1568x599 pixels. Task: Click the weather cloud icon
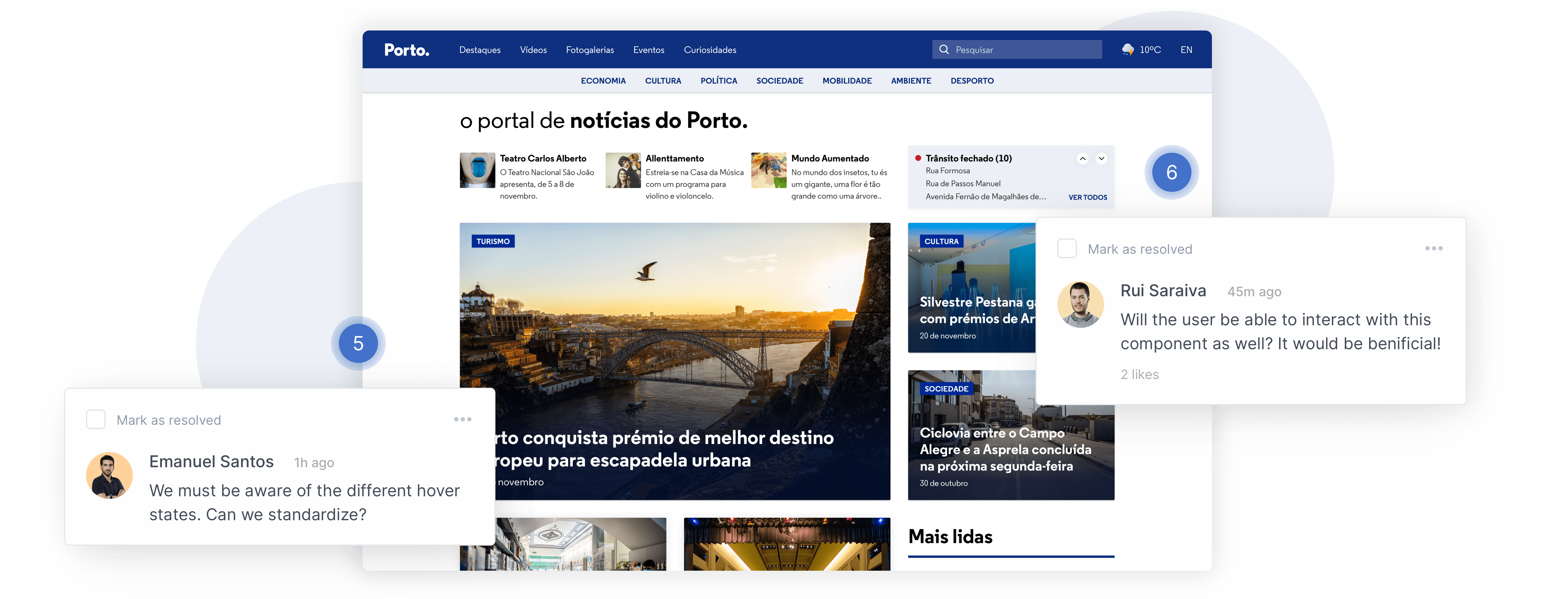pos(1127,50)
